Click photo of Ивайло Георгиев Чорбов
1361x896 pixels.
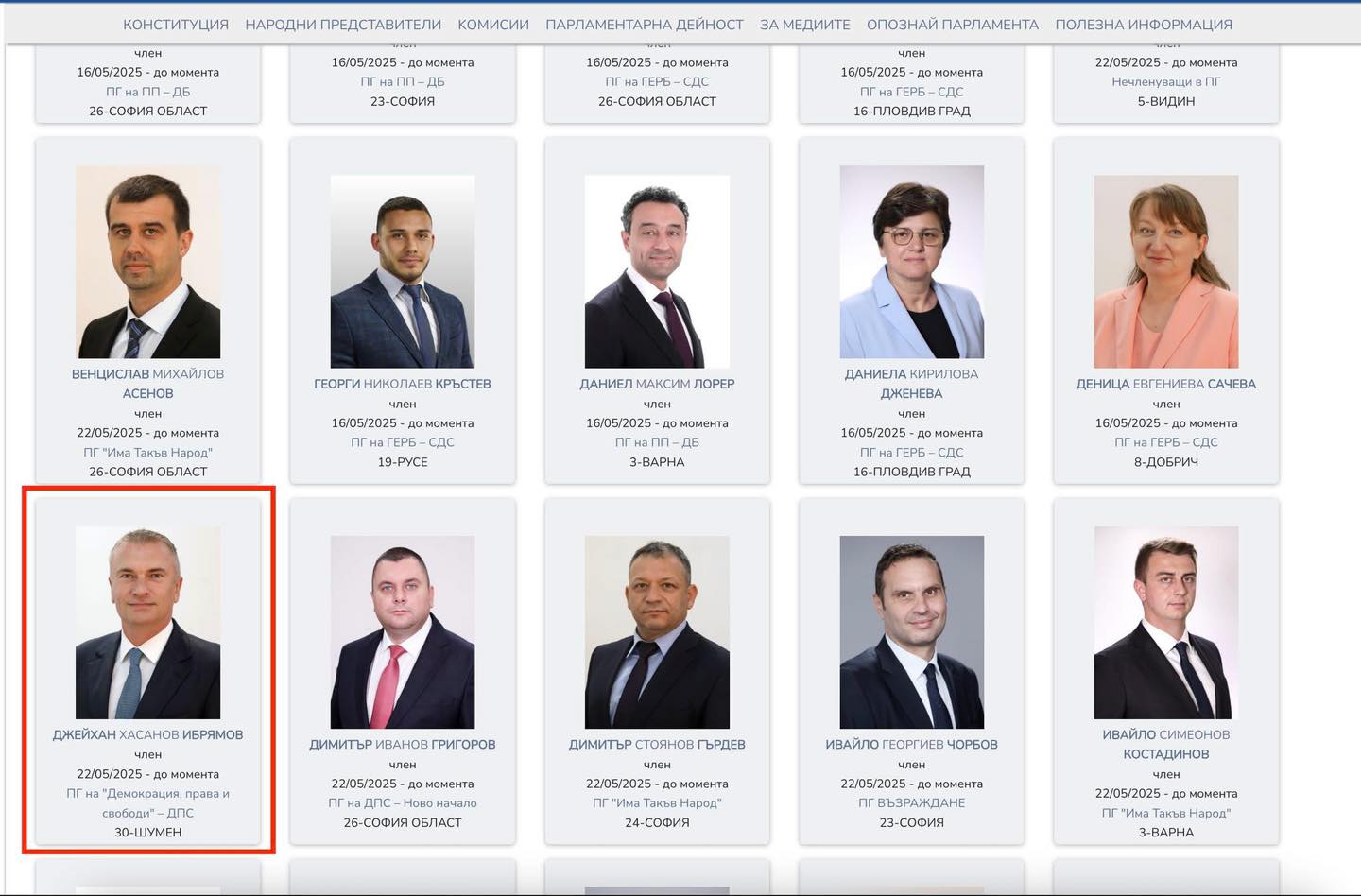click(x=912, y=632)
